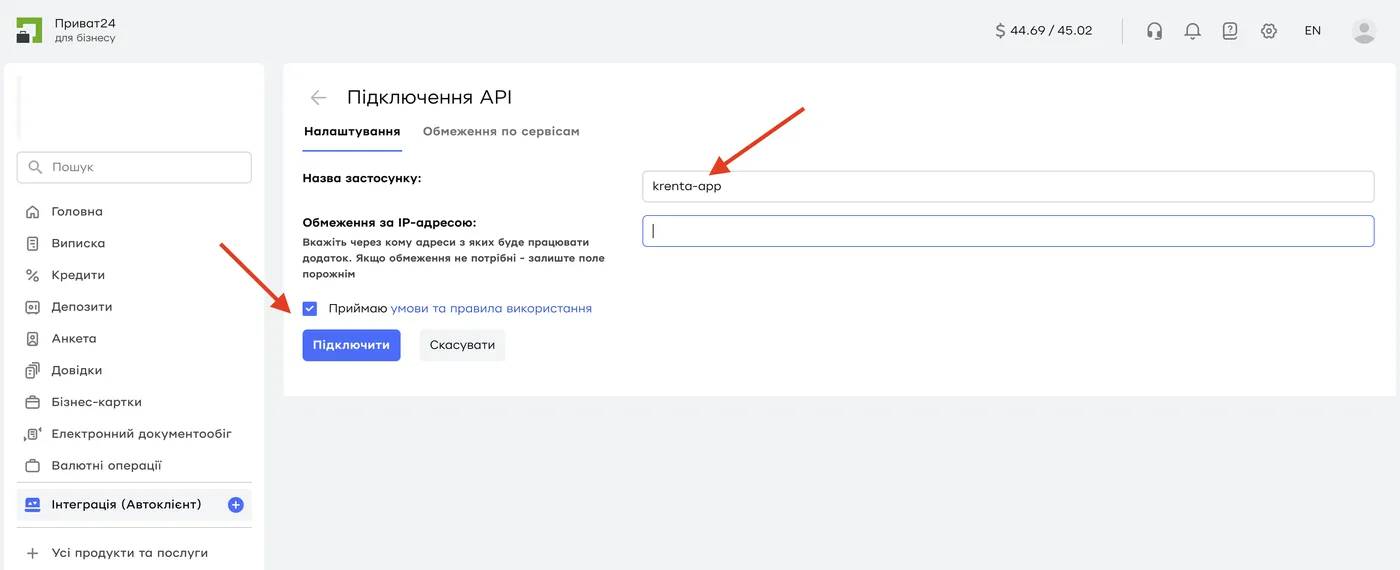Click the Назва застосунку field with krenta-app
Viewport: 1400px width, 570px height.
(x=1008, y=186)
